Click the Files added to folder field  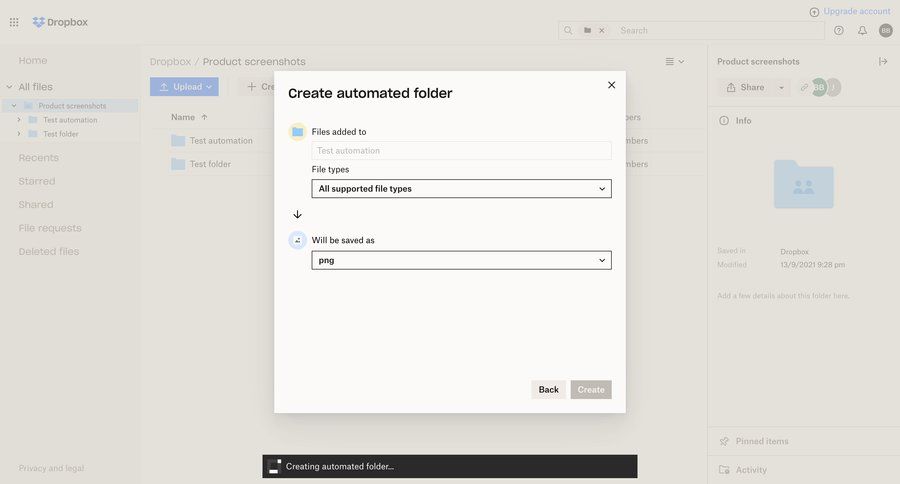461,150
